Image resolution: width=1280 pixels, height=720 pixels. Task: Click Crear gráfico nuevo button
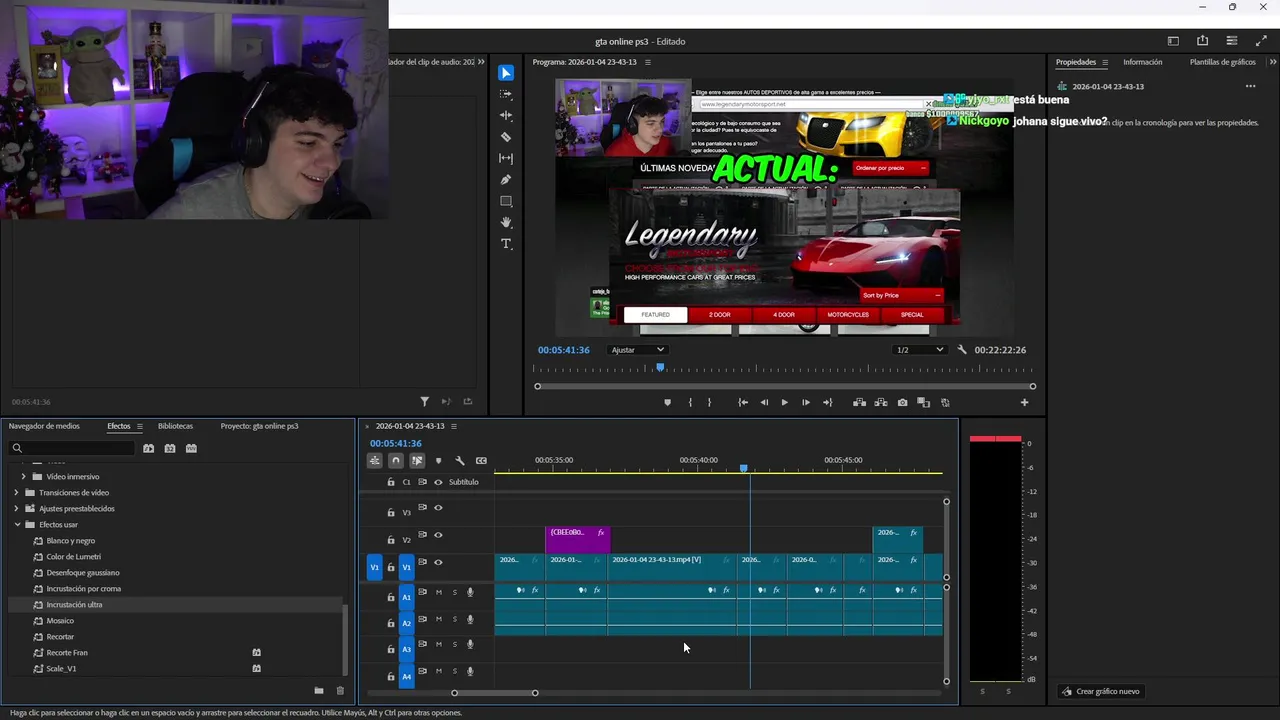click(x=1100, y=691)
